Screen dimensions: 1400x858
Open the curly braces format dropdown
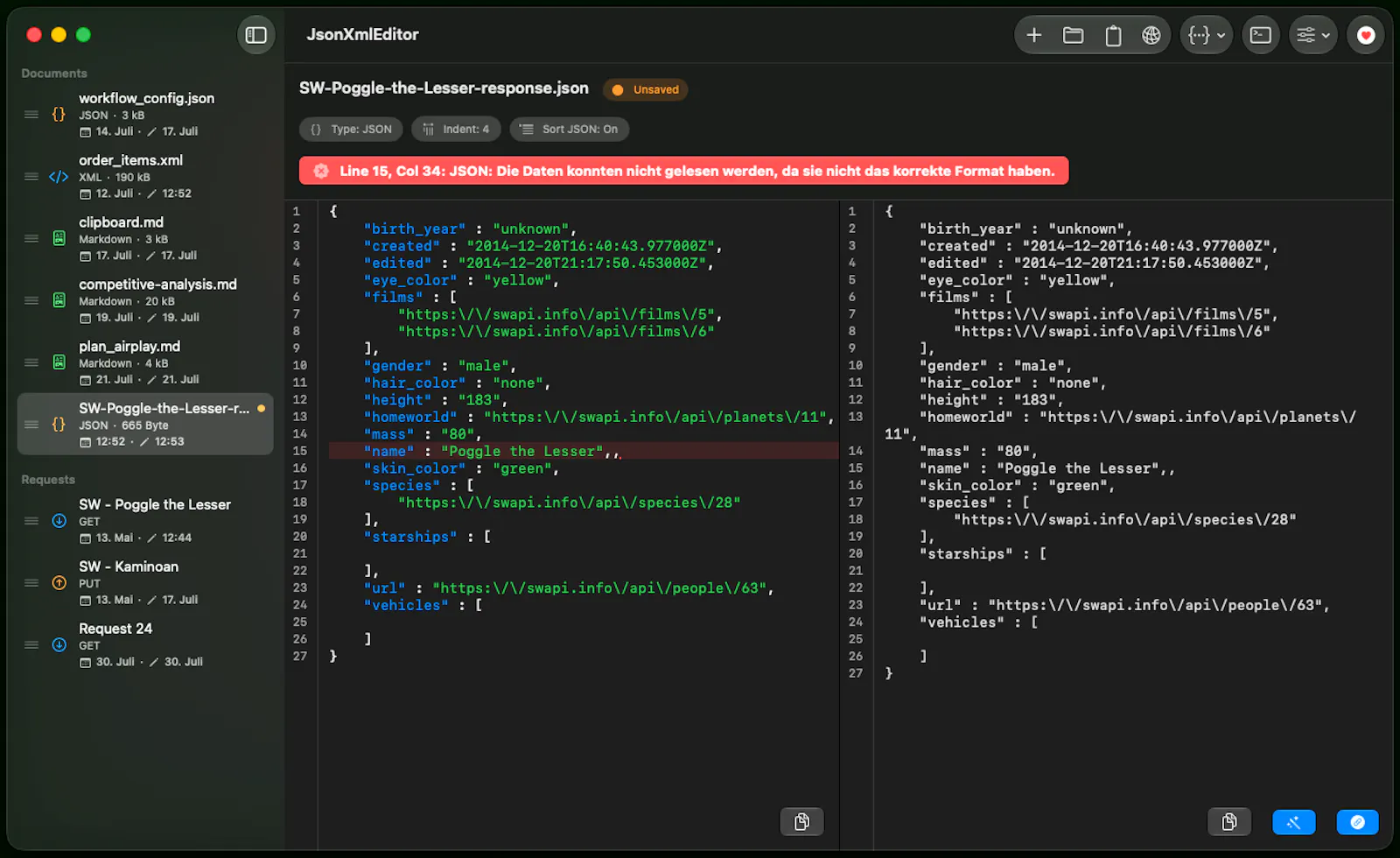pyautogui.click(x=1207, y=35)
